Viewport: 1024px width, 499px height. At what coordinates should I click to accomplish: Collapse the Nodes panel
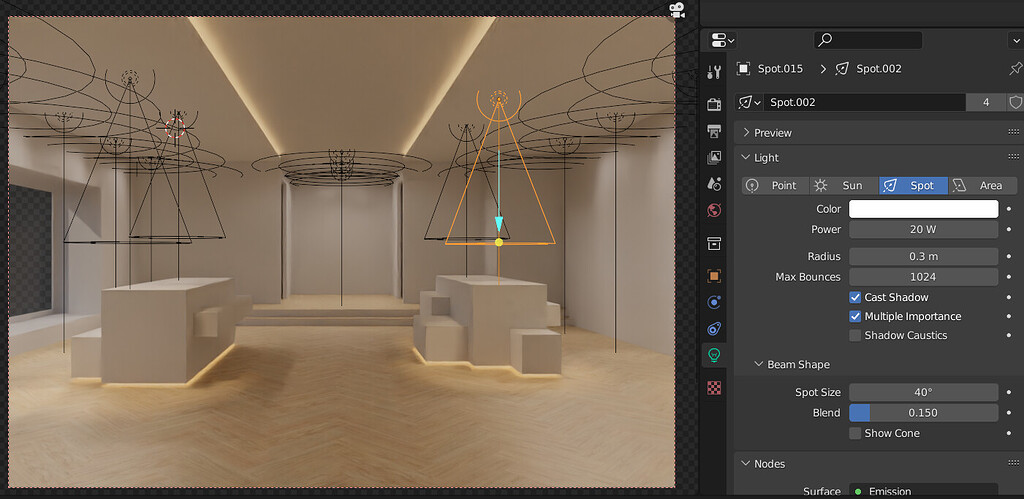(746, 464)
